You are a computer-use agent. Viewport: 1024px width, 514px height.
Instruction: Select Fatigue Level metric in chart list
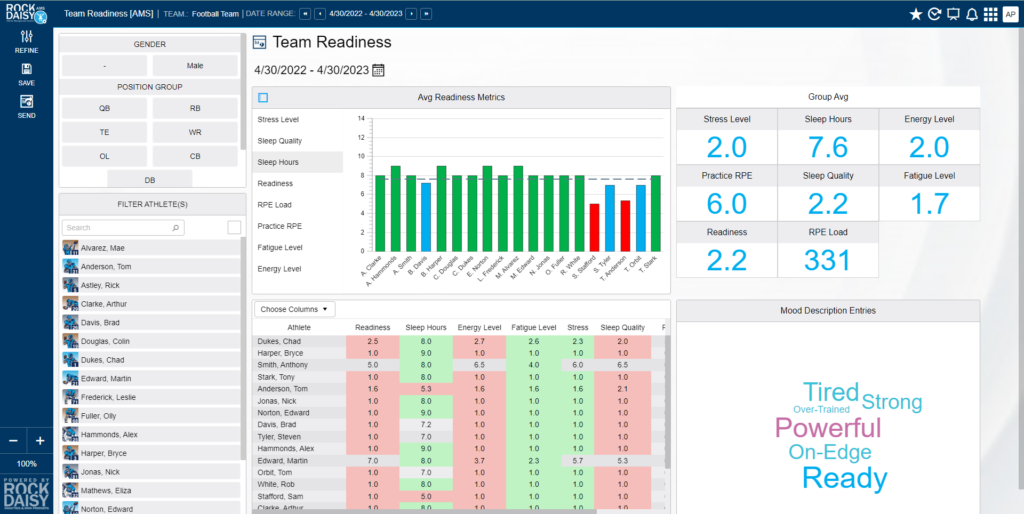[297, 248]
